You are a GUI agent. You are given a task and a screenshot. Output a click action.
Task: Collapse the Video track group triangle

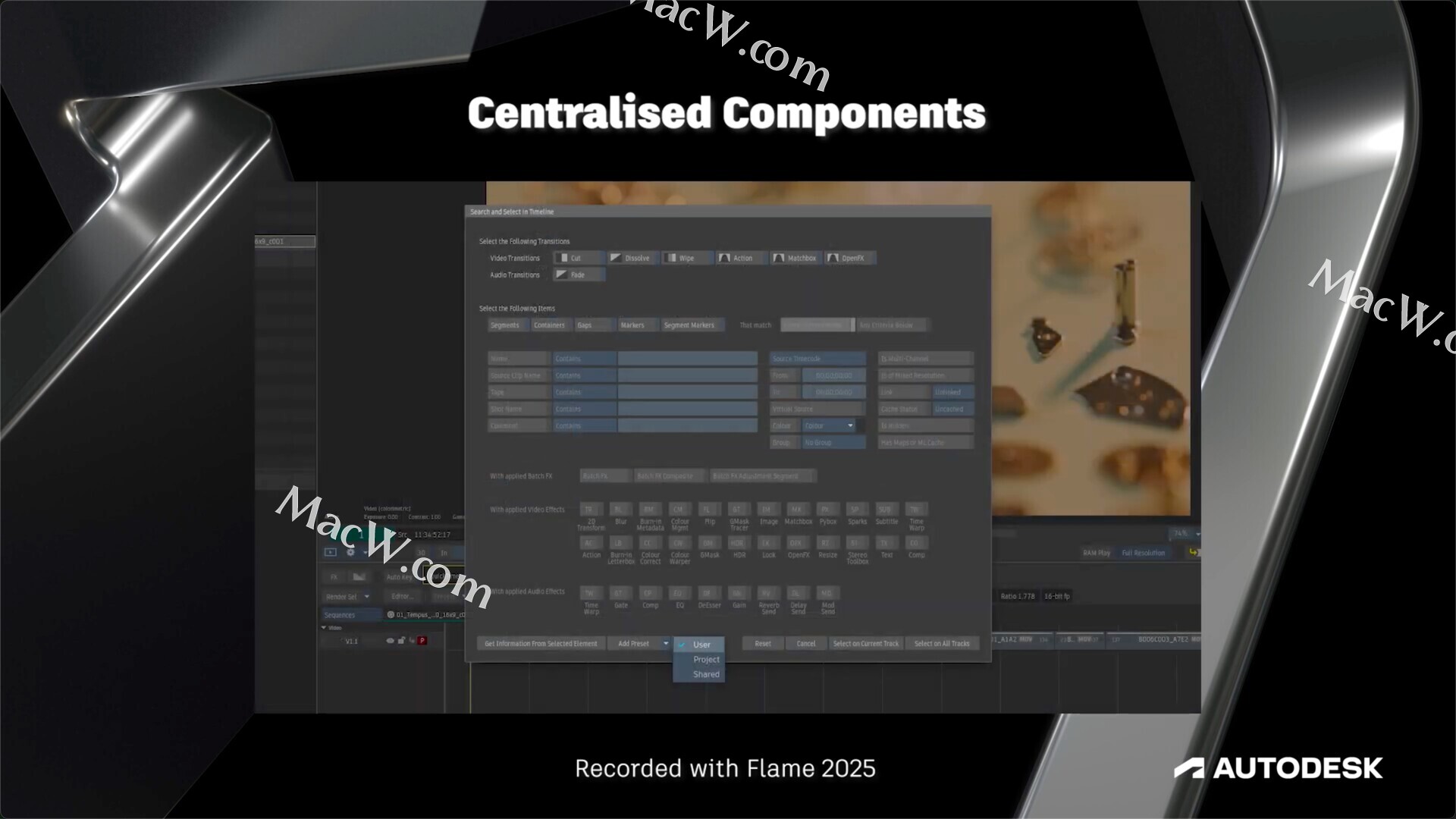(324, 628)
